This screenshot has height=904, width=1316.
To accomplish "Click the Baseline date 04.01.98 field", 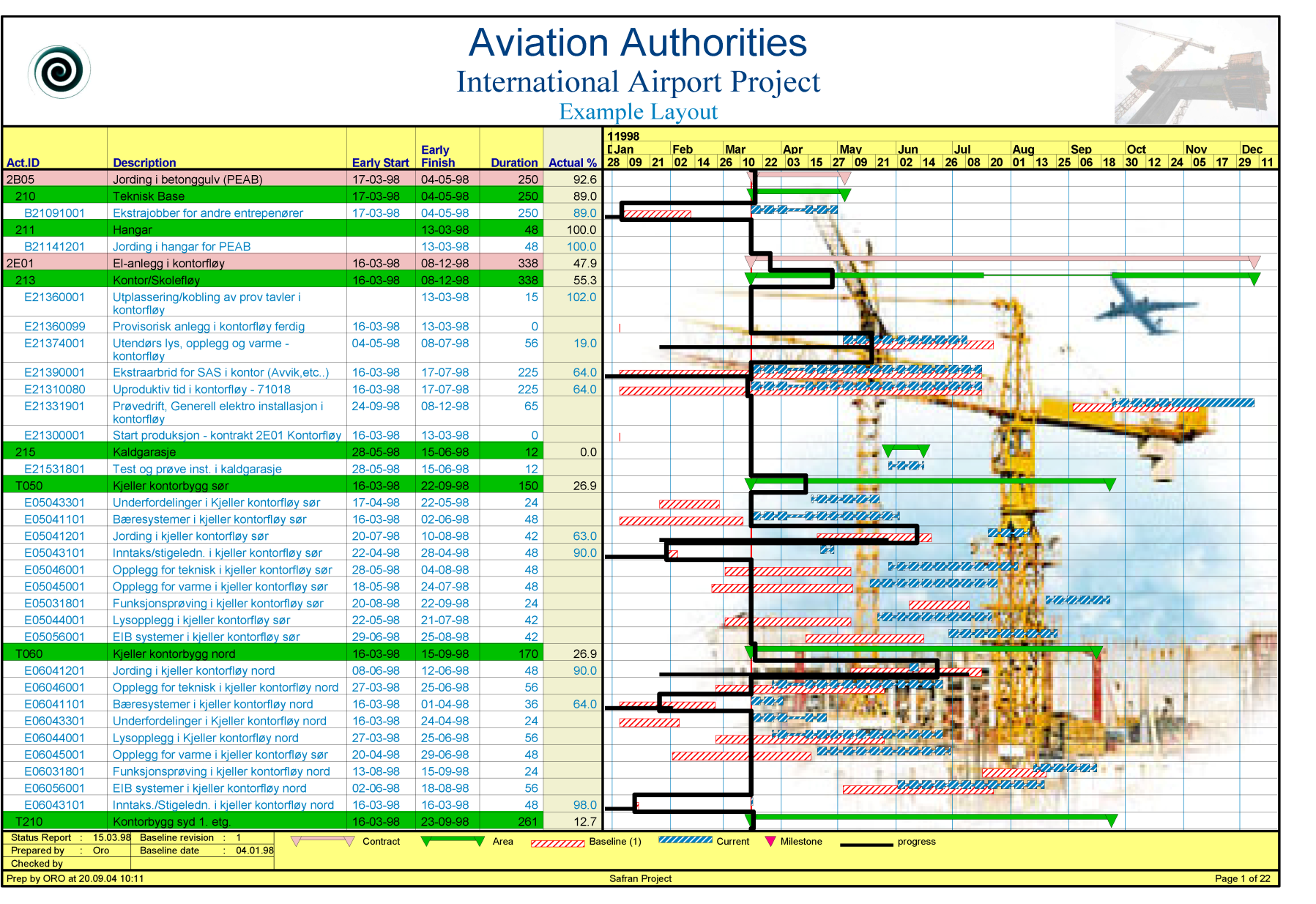I will [254, 851].
